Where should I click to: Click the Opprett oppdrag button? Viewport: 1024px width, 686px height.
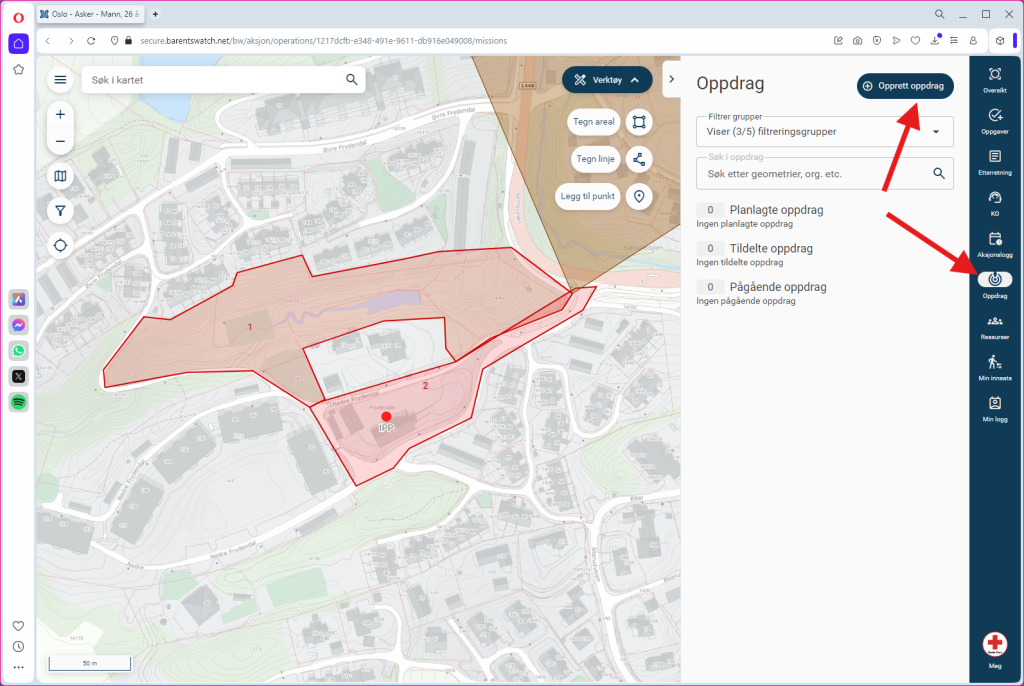pos(905,86)
